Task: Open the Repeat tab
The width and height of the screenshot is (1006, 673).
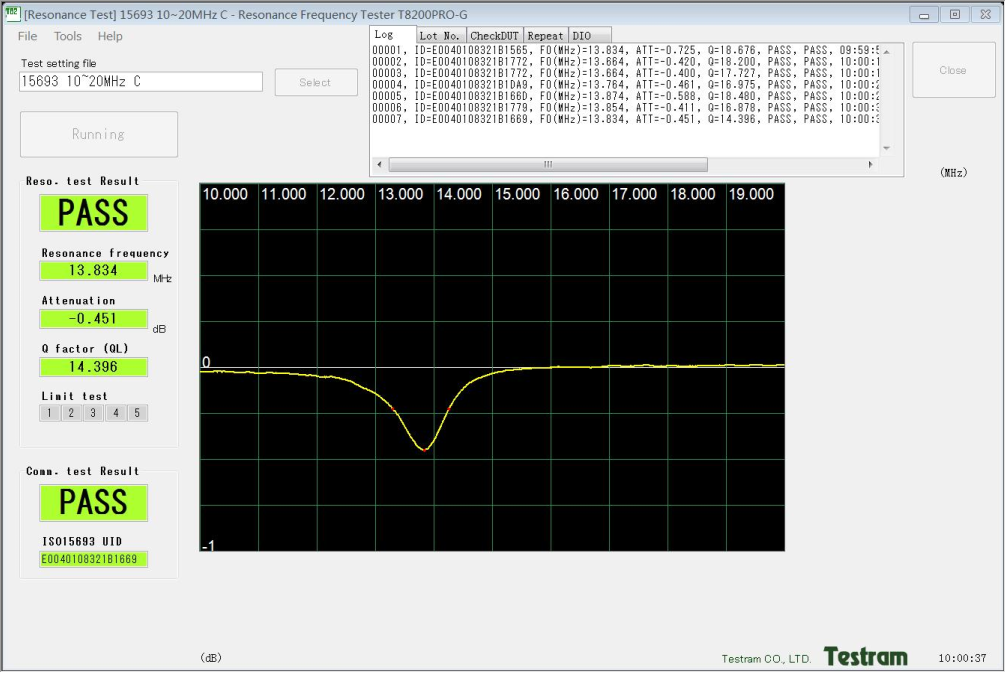Action: [x=546, y=36]
